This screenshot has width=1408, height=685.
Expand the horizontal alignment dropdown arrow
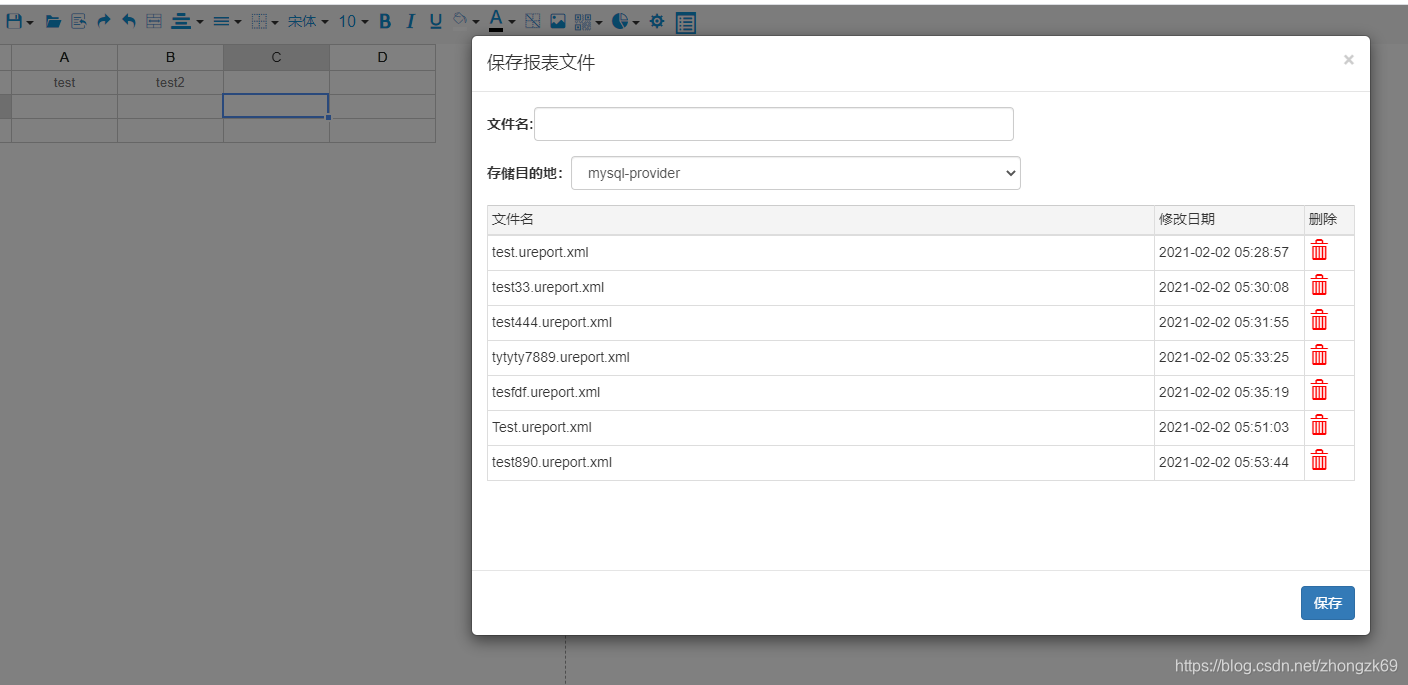(200, 22)
